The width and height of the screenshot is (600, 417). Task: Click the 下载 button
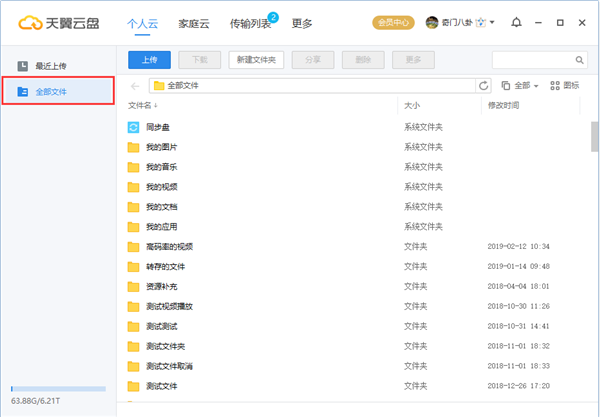(x=200, y=60)
